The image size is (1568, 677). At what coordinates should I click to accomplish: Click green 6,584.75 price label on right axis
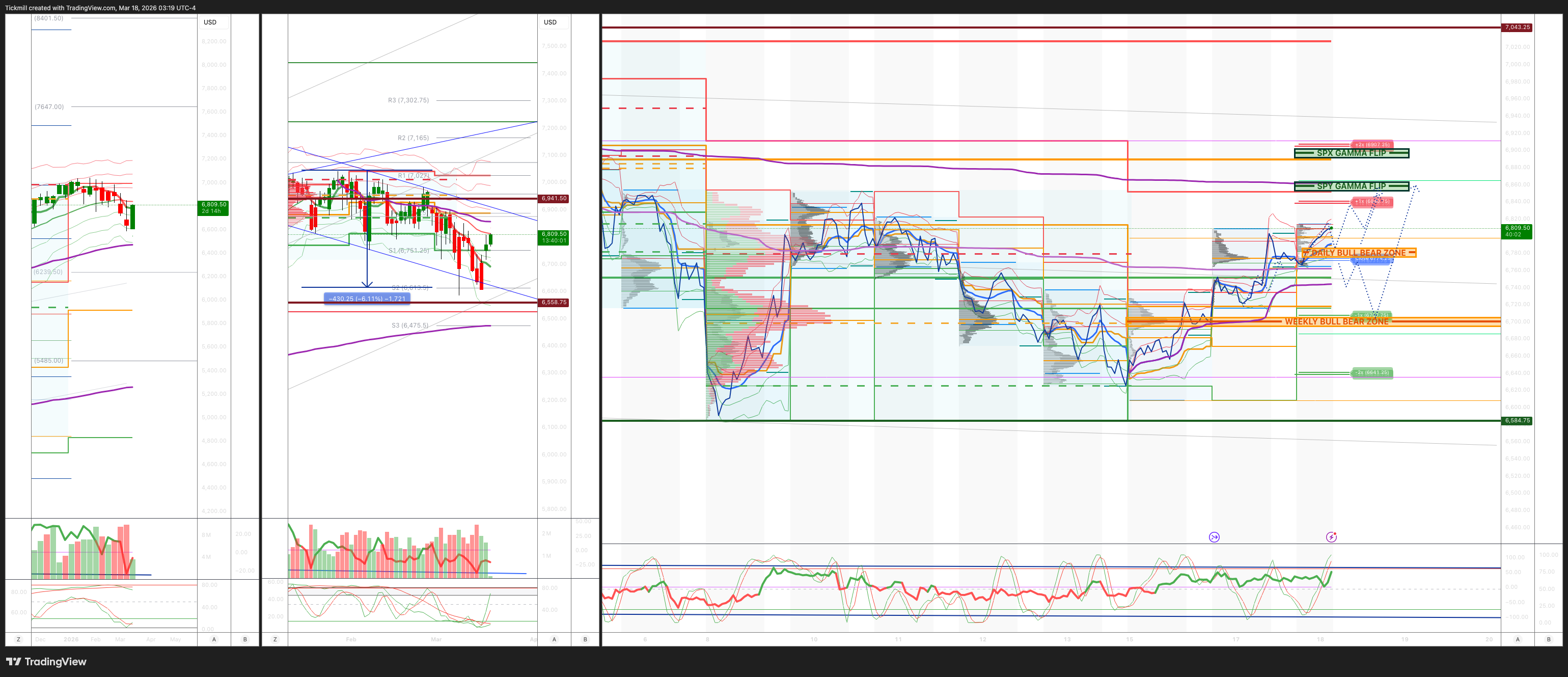(1516, 421)
